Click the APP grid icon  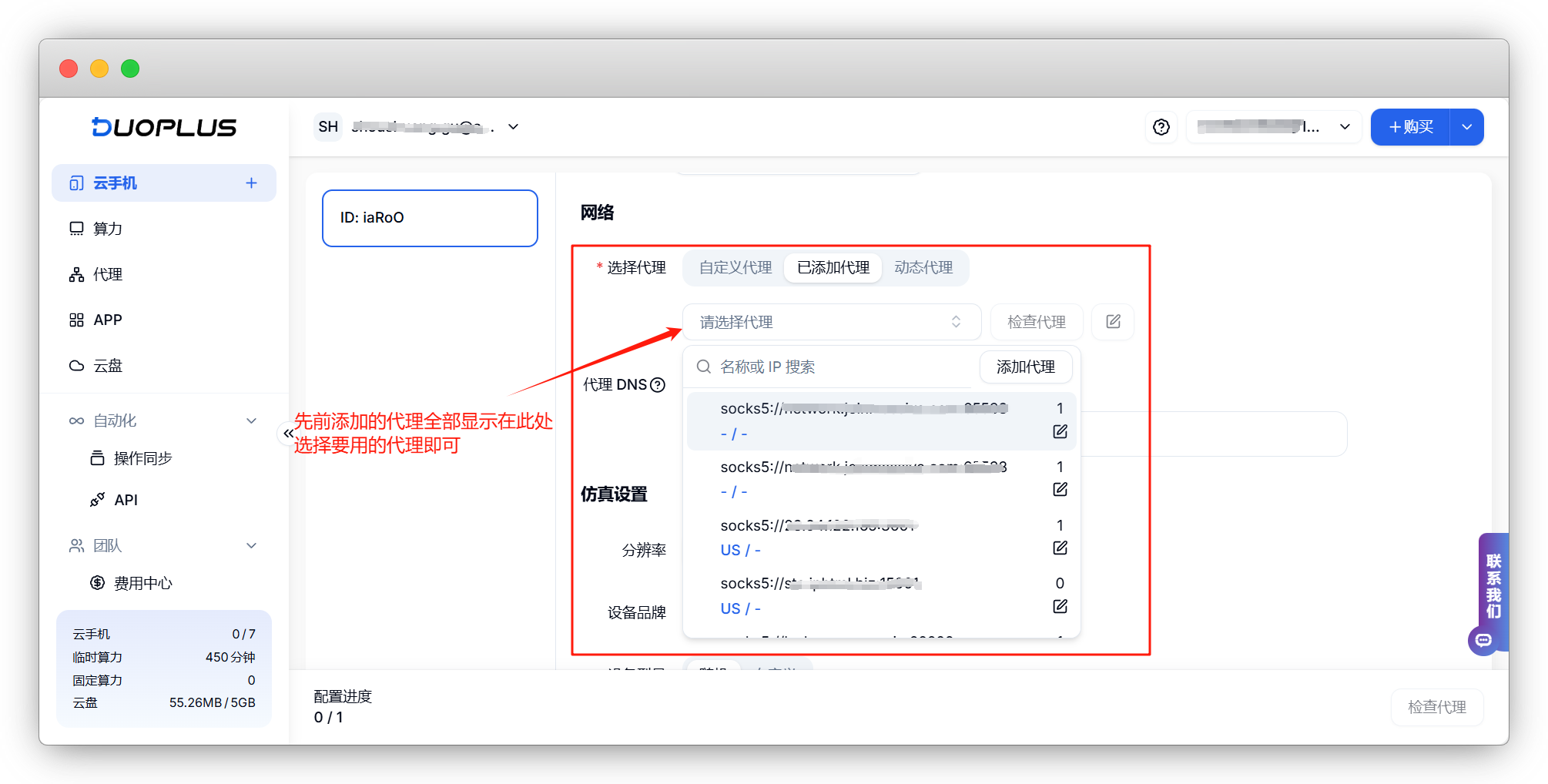click(76, 320)
